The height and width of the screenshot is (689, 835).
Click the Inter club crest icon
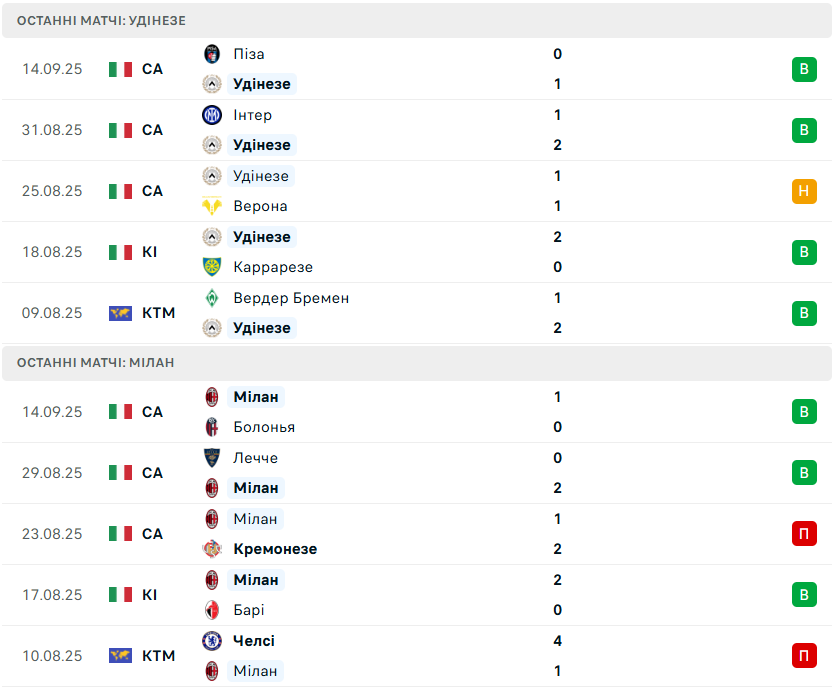point(211,115)
